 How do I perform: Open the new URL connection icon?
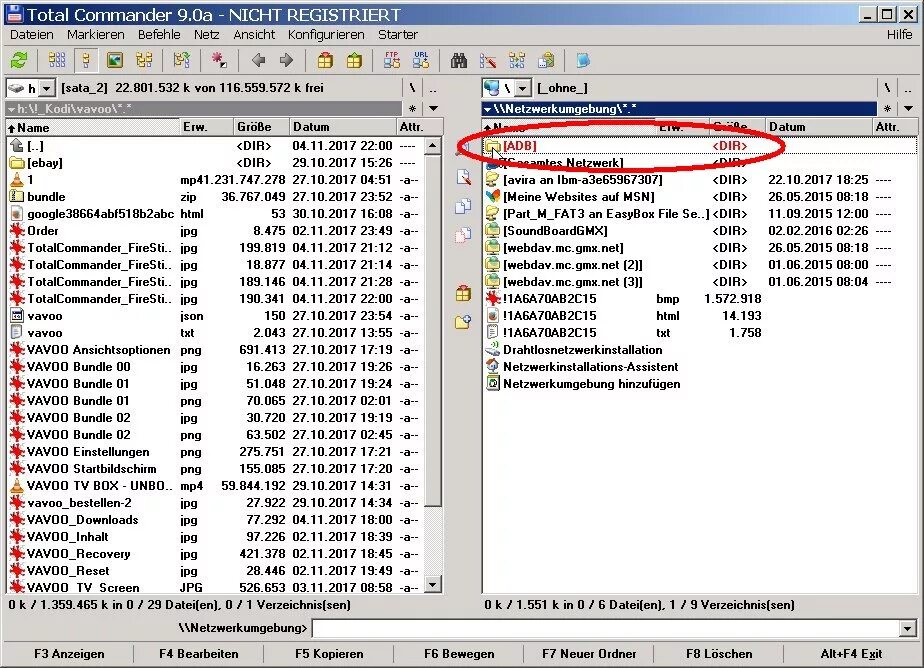421,60
